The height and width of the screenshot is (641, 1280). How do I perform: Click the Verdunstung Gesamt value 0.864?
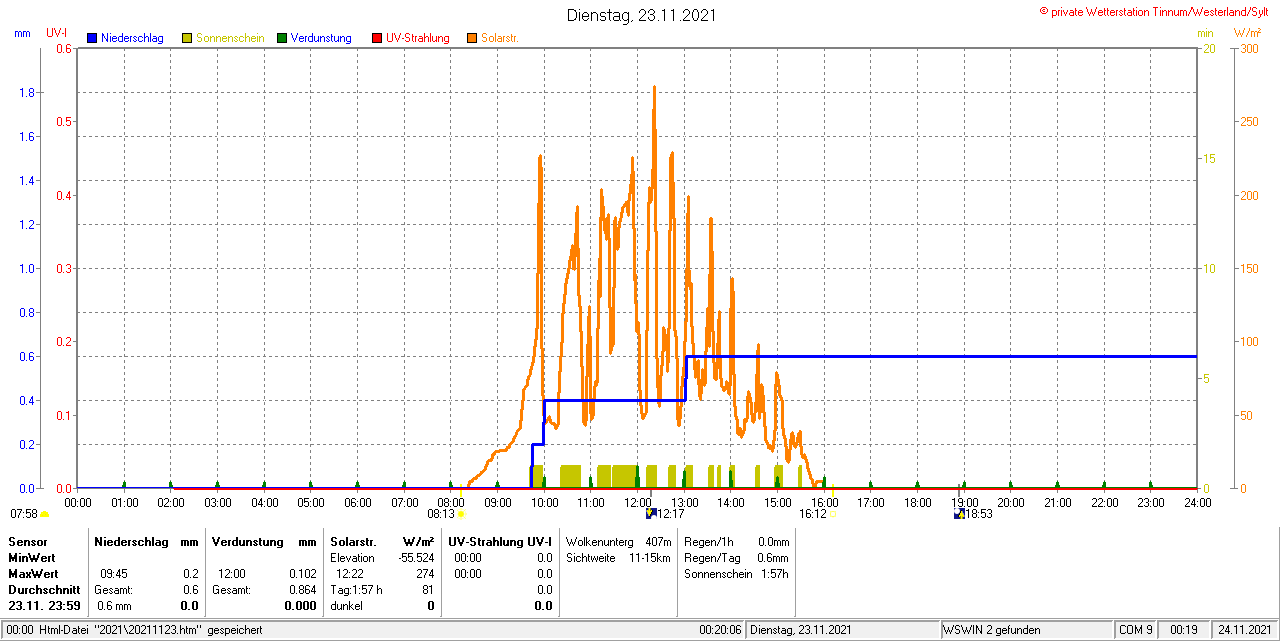click(303, 590)
